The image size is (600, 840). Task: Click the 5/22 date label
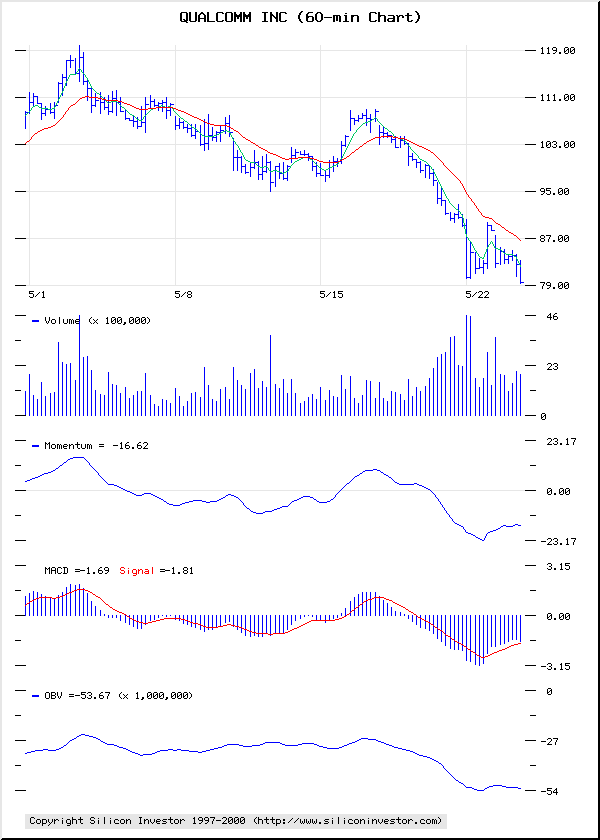point(477,295)
